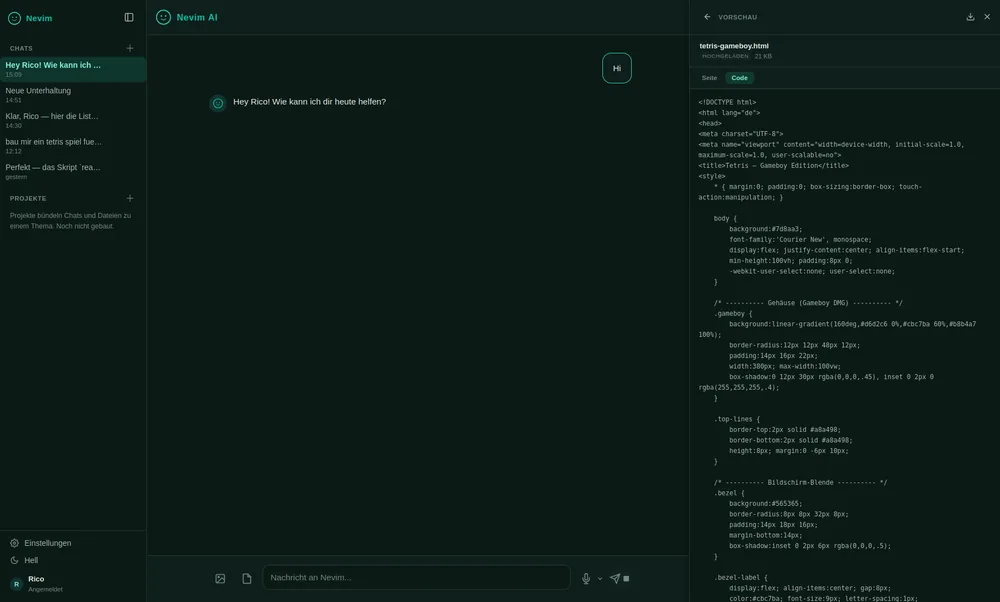1000x602 pixels.
Task: Click the 'background:#7d8aa3;' code line
Action: 766,229
